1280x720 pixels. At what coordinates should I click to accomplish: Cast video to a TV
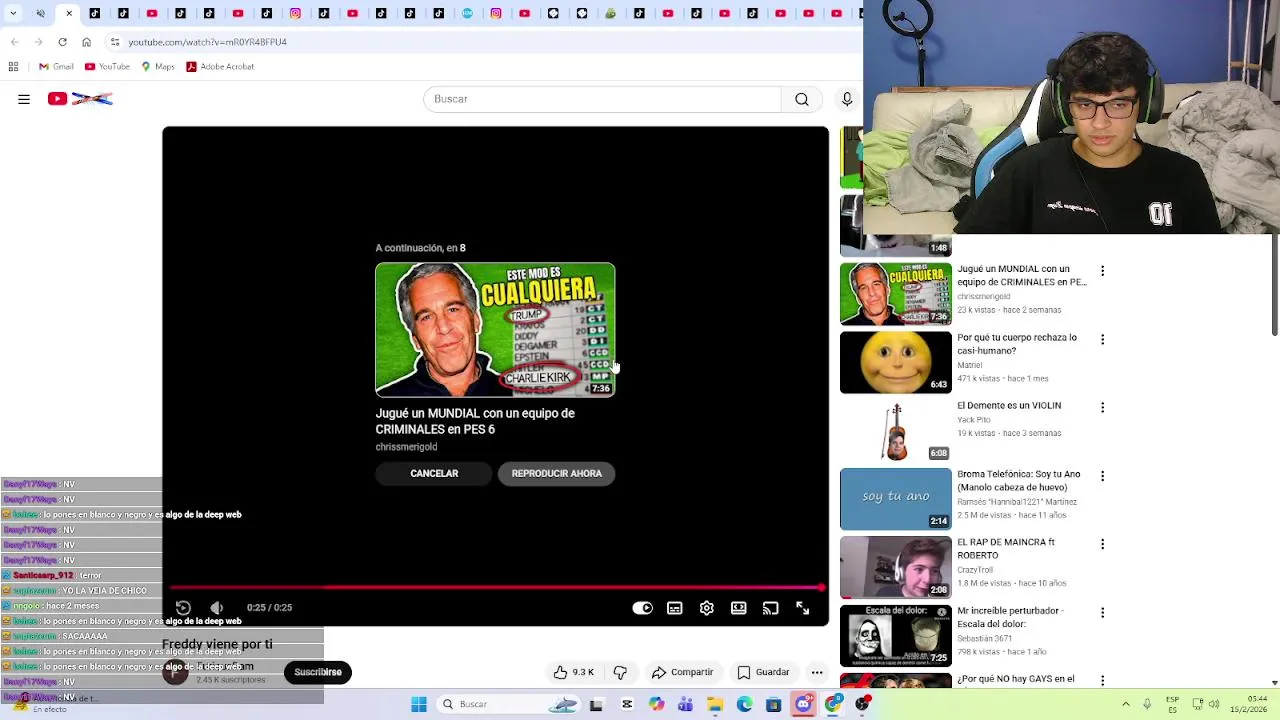[771, 608]
